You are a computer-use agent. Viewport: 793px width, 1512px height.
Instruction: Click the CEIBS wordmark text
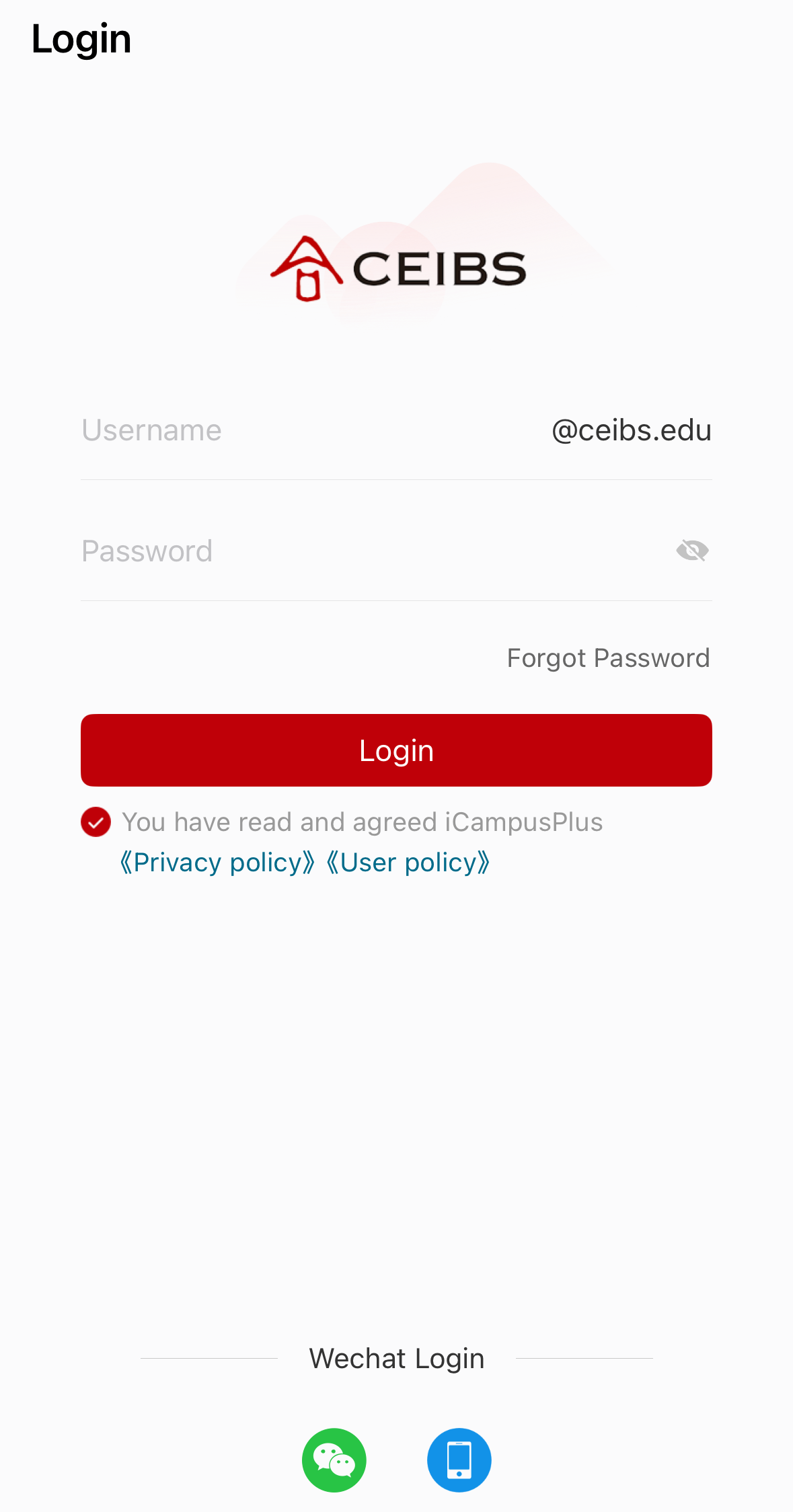click(439, 269)
